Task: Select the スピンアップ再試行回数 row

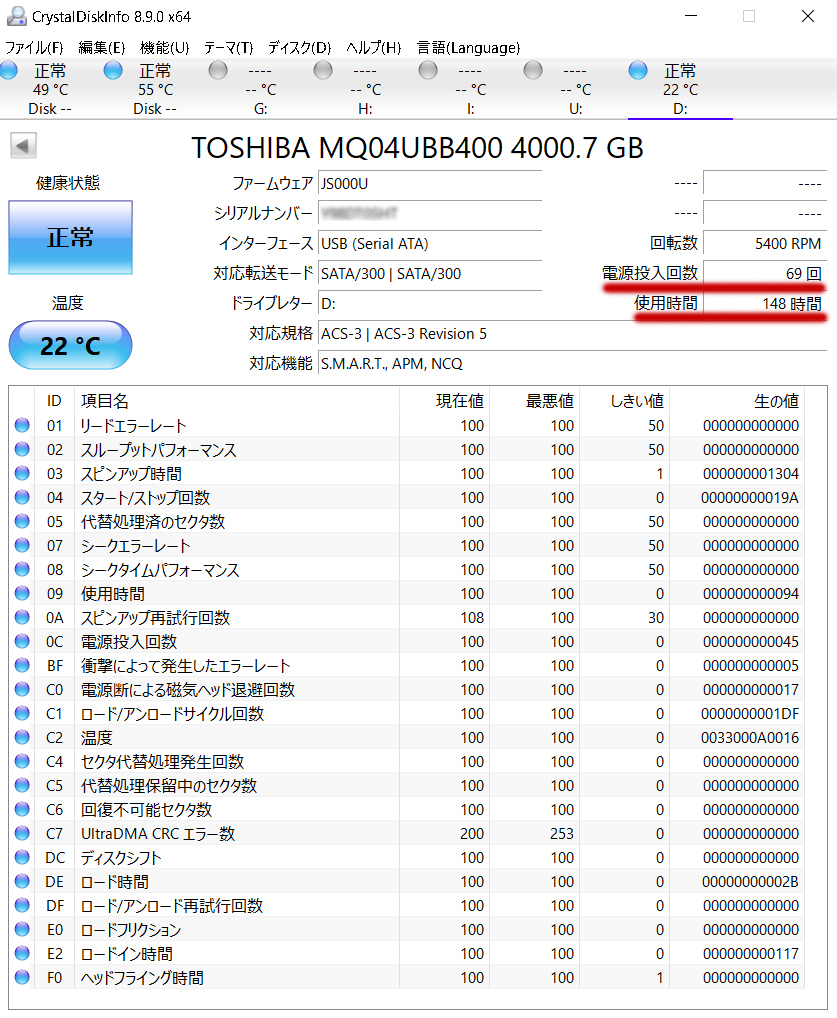Action: click(x=407, y=617)
